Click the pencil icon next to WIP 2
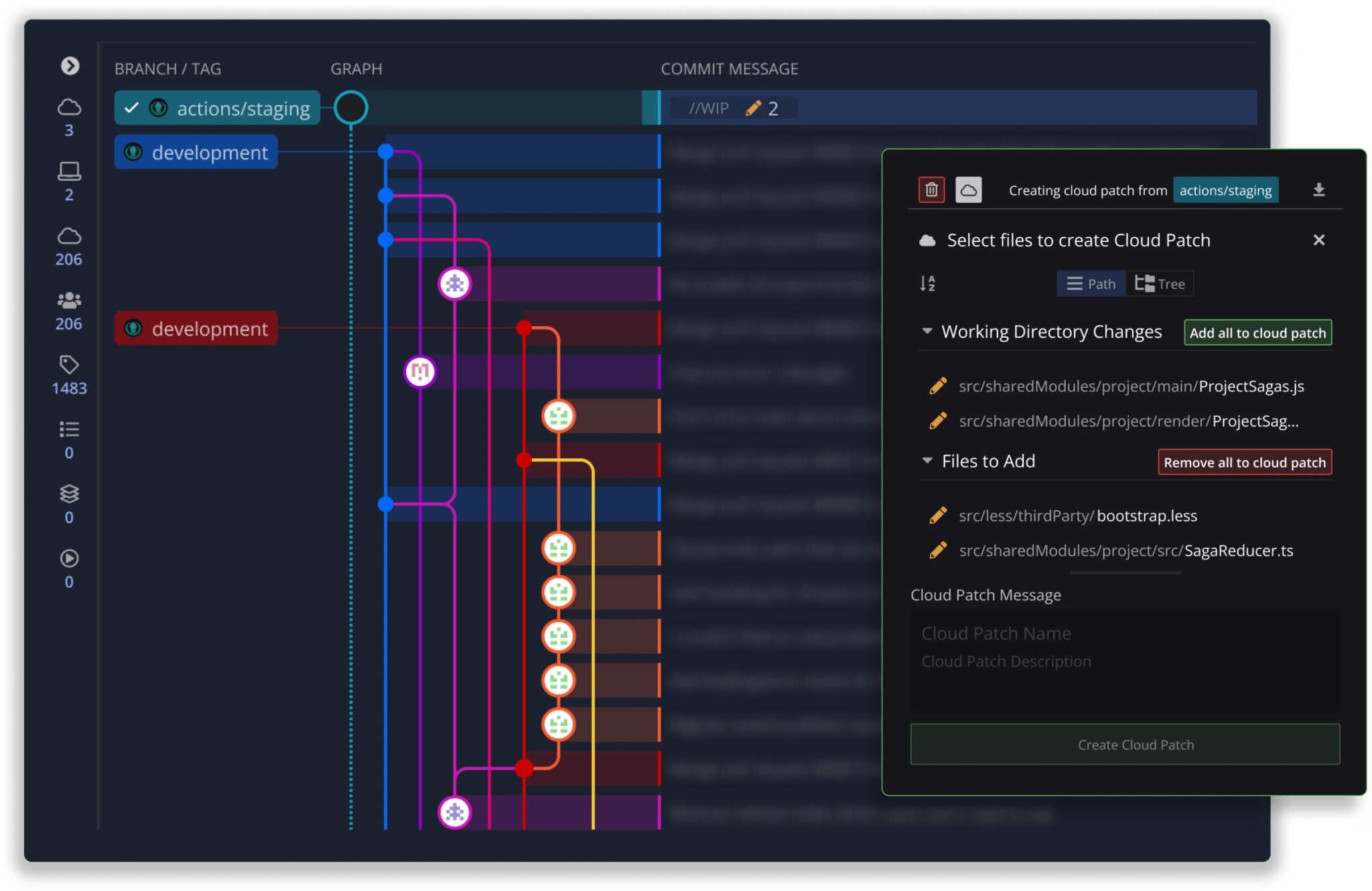The height and width of the screenshot is (891, 1372). point(753,108)
